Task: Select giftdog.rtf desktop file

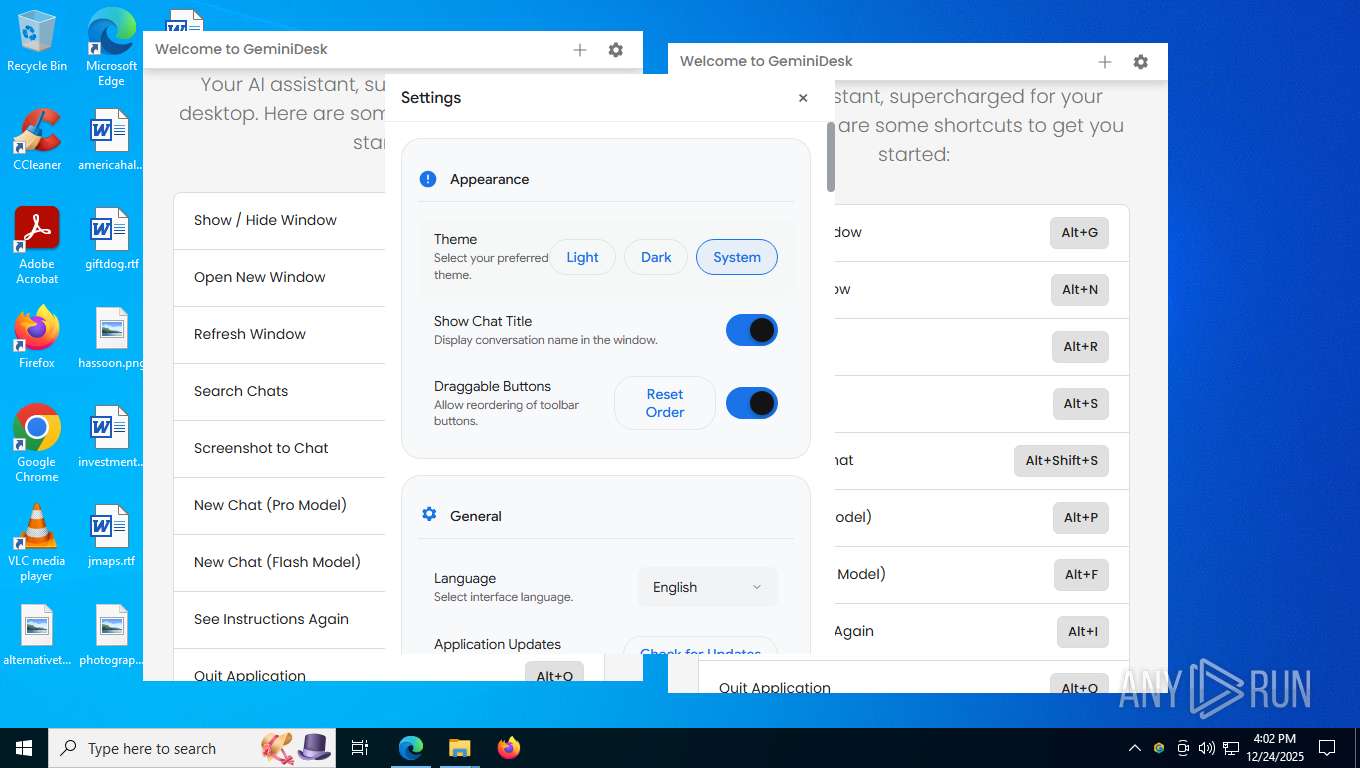Action: (111, 239)
